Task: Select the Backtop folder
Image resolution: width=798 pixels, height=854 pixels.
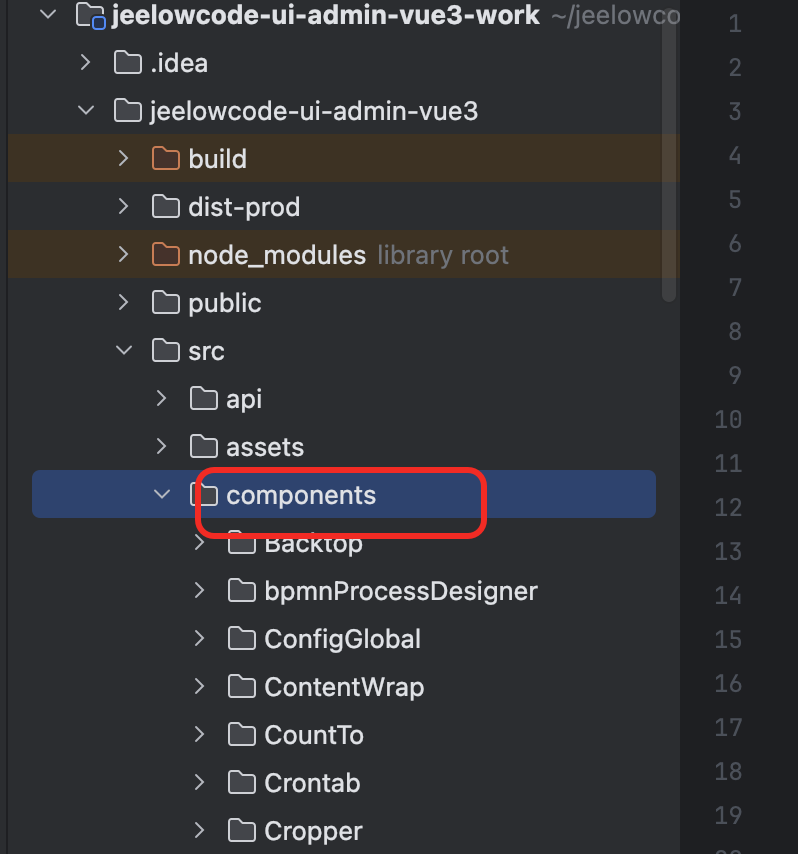Action: pos(313,546)
